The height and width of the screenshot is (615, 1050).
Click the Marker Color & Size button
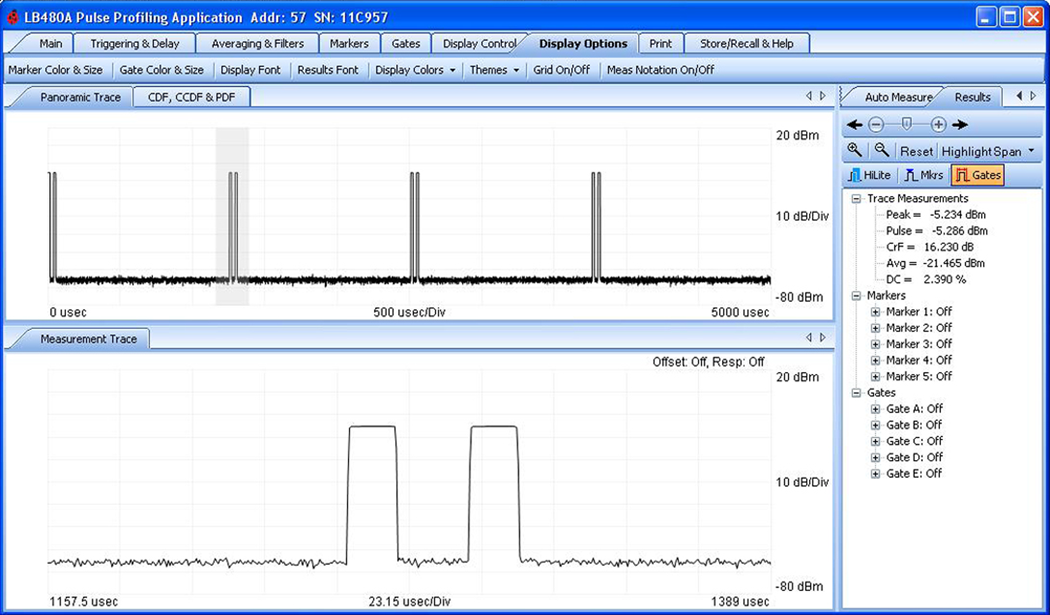point(55,70)
